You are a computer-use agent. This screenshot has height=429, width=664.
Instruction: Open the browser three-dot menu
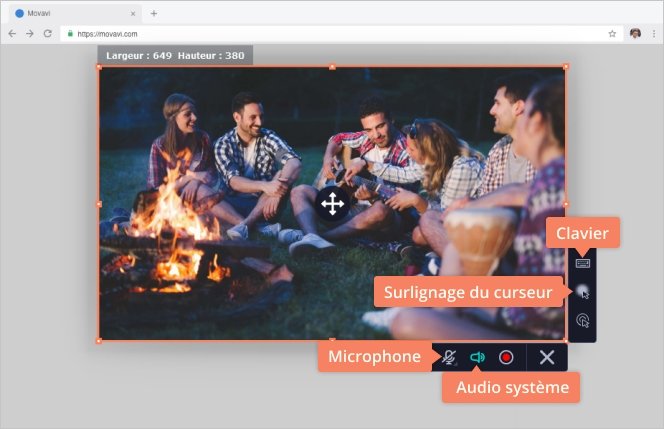point(654,33)
